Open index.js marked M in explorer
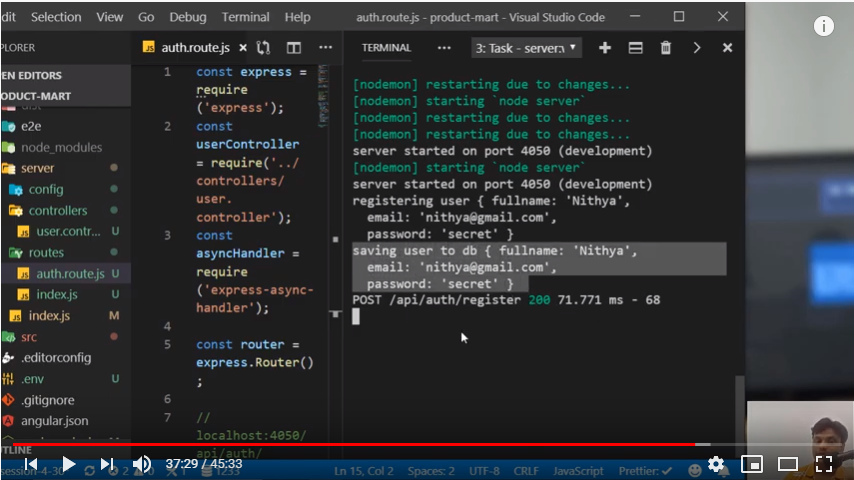The height and width of the screenshot is (480, 854). tap(49, 316)
